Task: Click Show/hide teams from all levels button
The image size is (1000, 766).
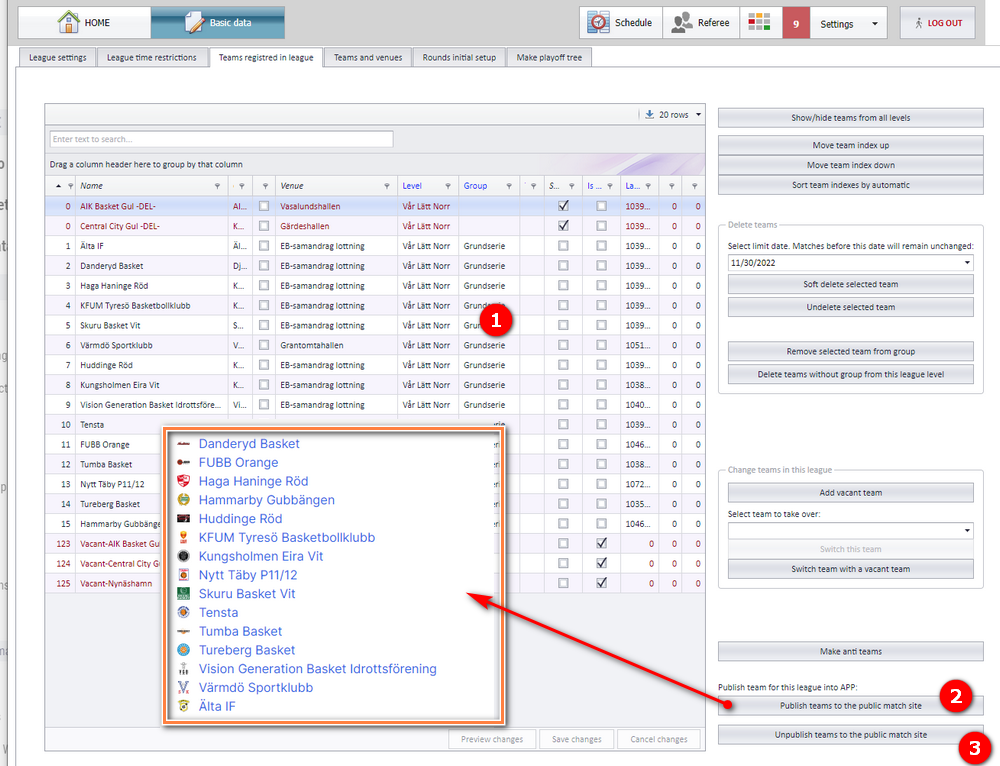Action: pos(850,118)
